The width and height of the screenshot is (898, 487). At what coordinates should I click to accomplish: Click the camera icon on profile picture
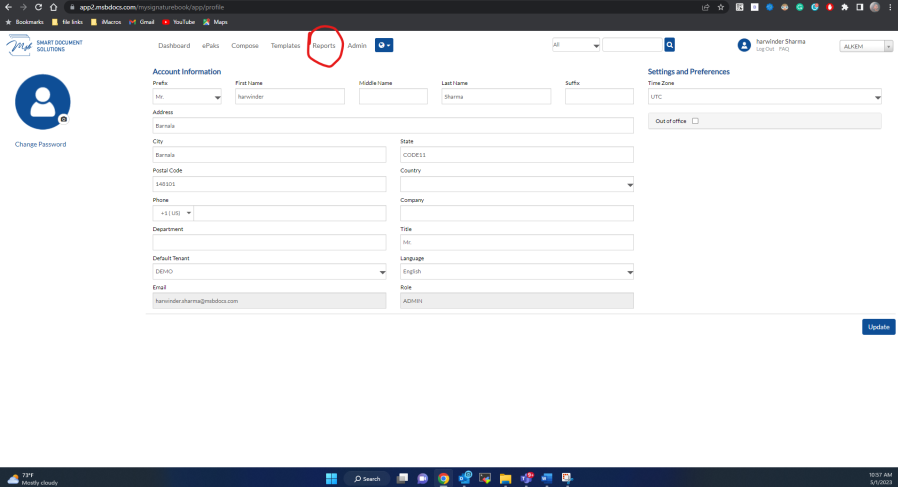[x=64, y=119]
